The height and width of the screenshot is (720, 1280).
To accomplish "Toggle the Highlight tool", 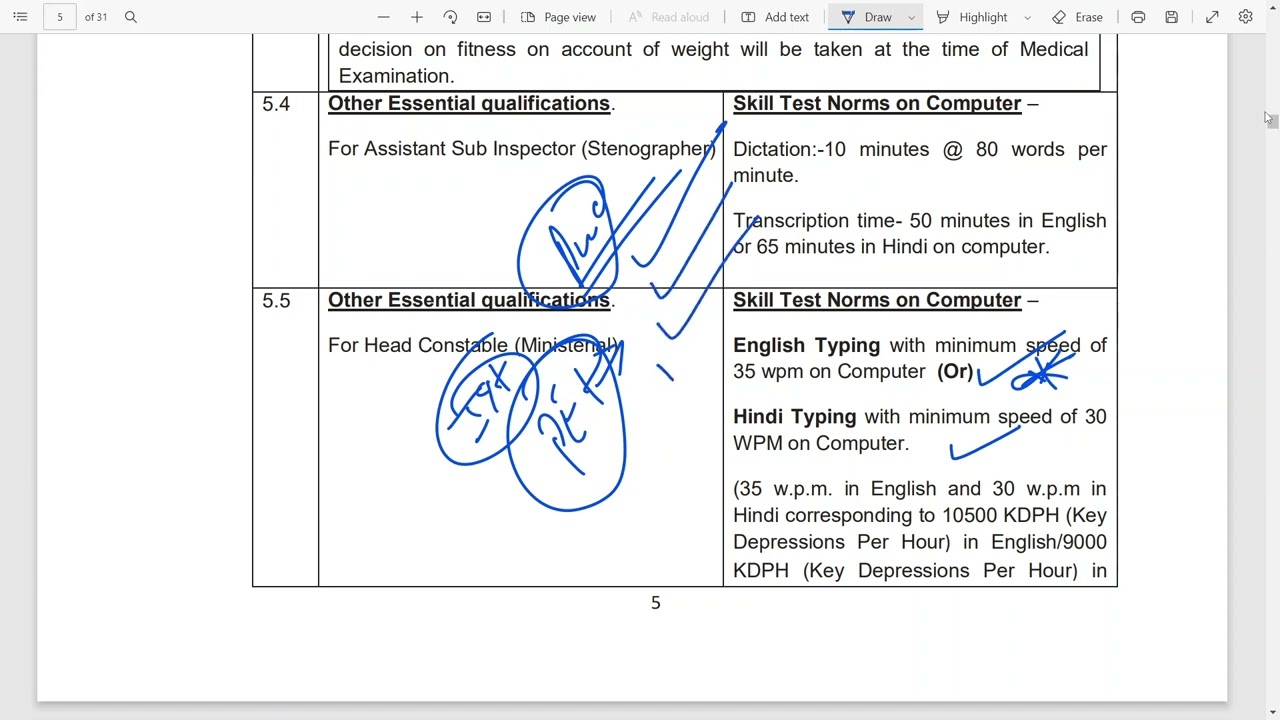I will (972, 17).
